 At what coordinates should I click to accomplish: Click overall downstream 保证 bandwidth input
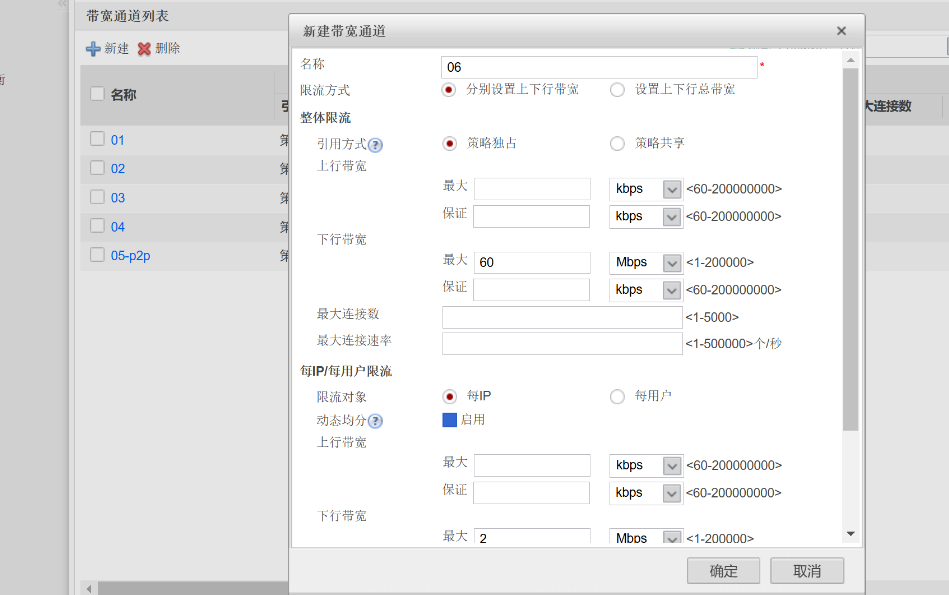(x=531, y=290)
